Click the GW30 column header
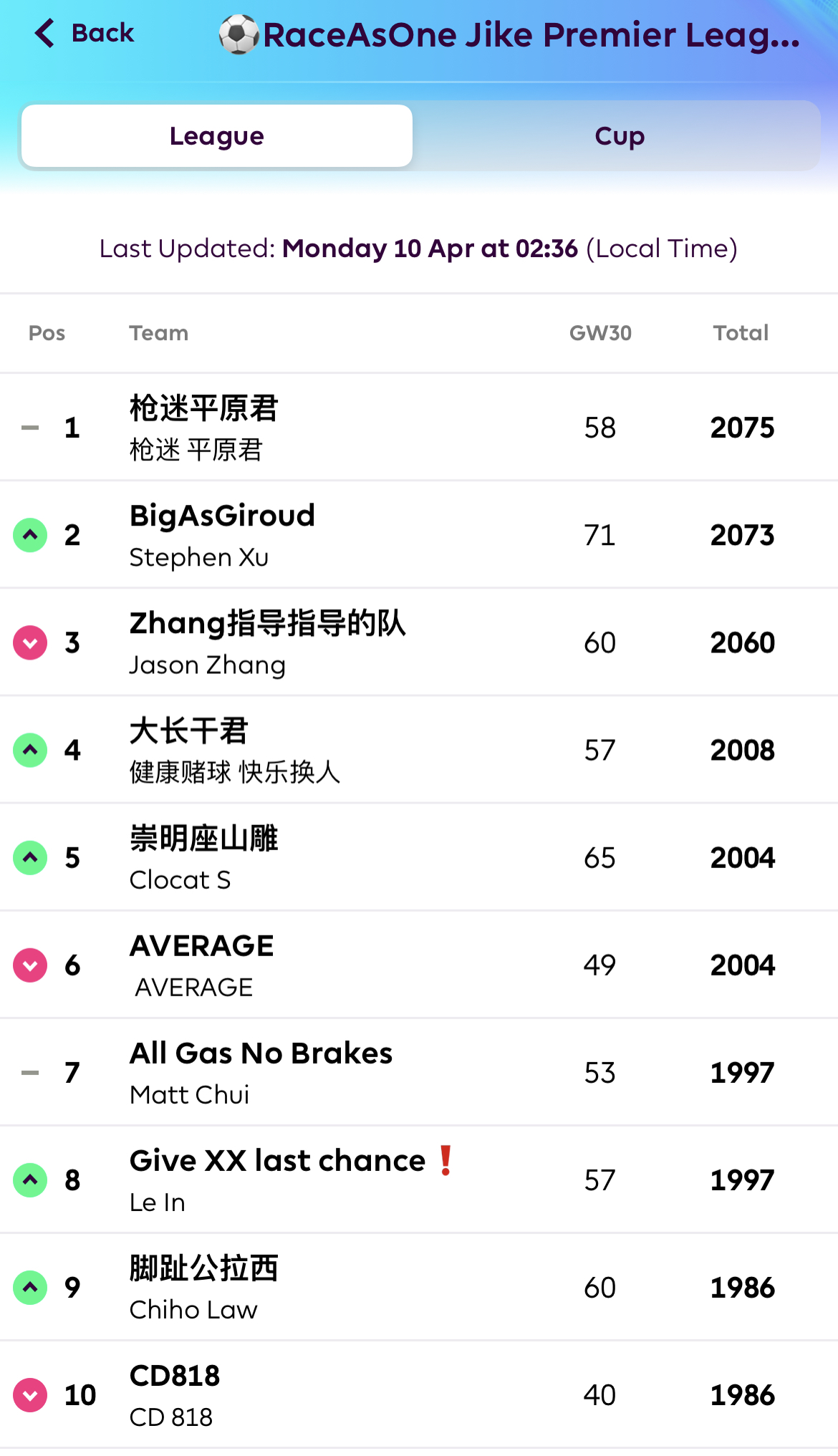The image size is (838, 1456). click(x=600, y=333)
